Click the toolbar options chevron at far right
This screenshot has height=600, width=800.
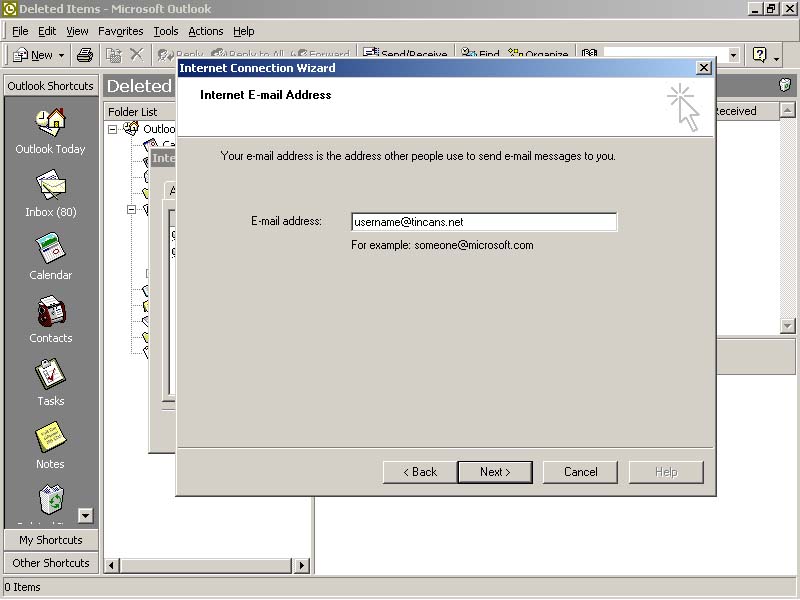776,59
